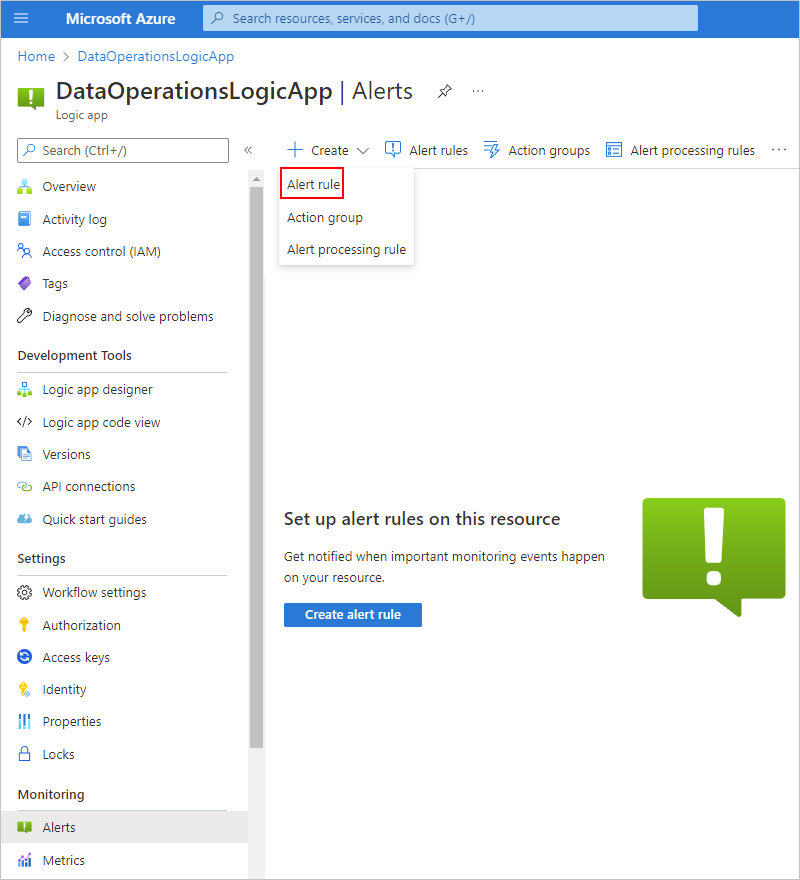Viewport: 800px width, 880px height.
Task: Click the Access keys circular icon
Action: click(x=25, y=657)
